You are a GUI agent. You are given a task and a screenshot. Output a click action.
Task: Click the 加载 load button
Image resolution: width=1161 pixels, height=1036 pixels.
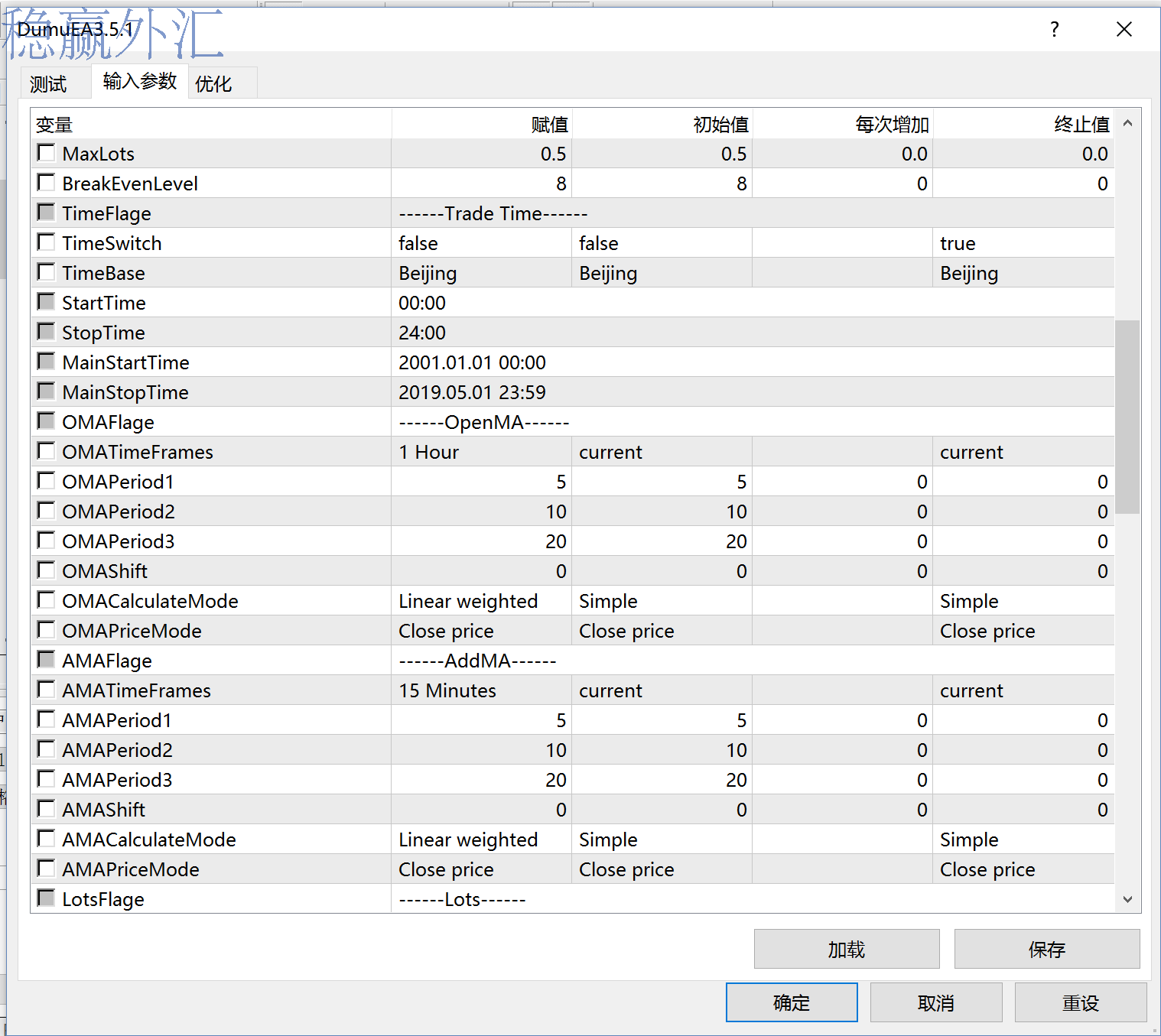point(847,949)
